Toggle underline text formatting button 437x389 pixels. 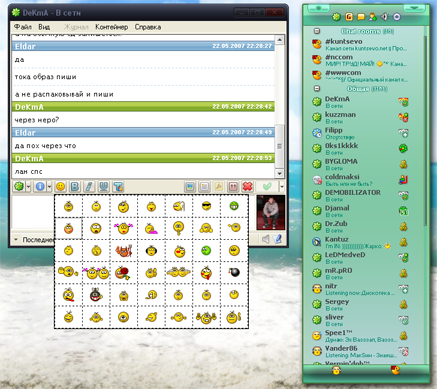tap(104, 187)
